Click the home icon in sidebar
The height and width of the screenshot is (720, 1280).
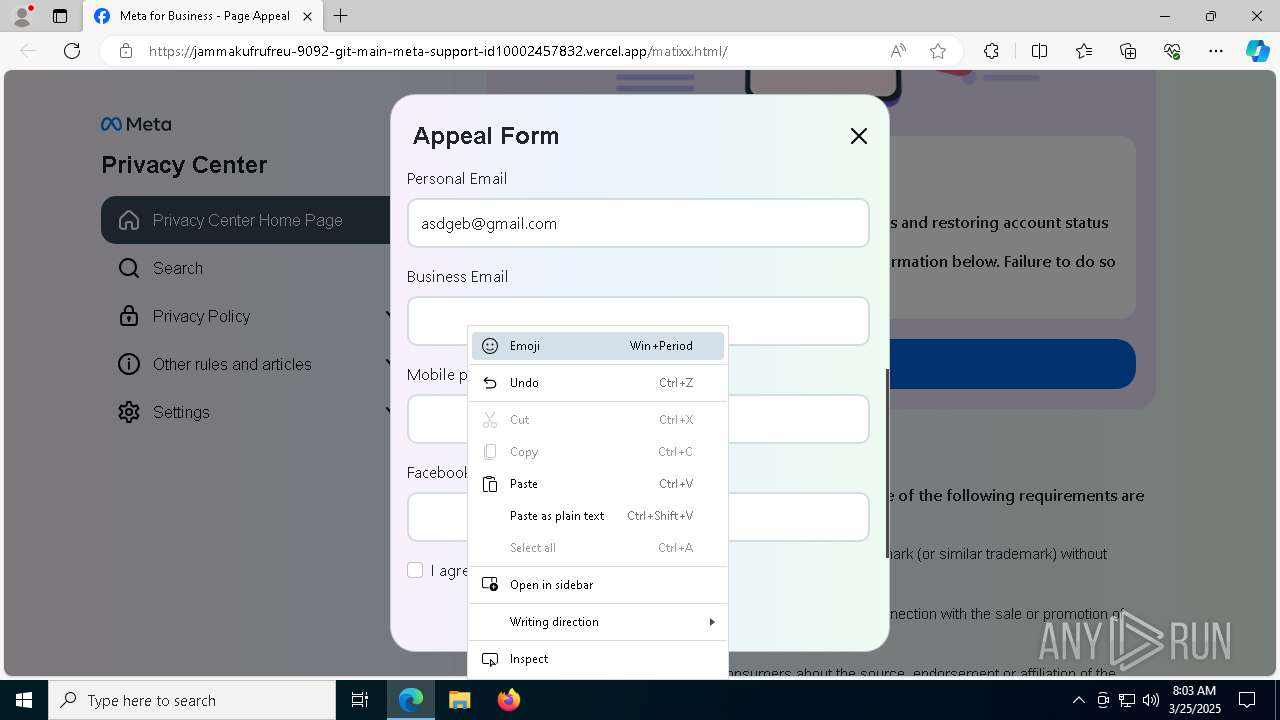point(129,220)
